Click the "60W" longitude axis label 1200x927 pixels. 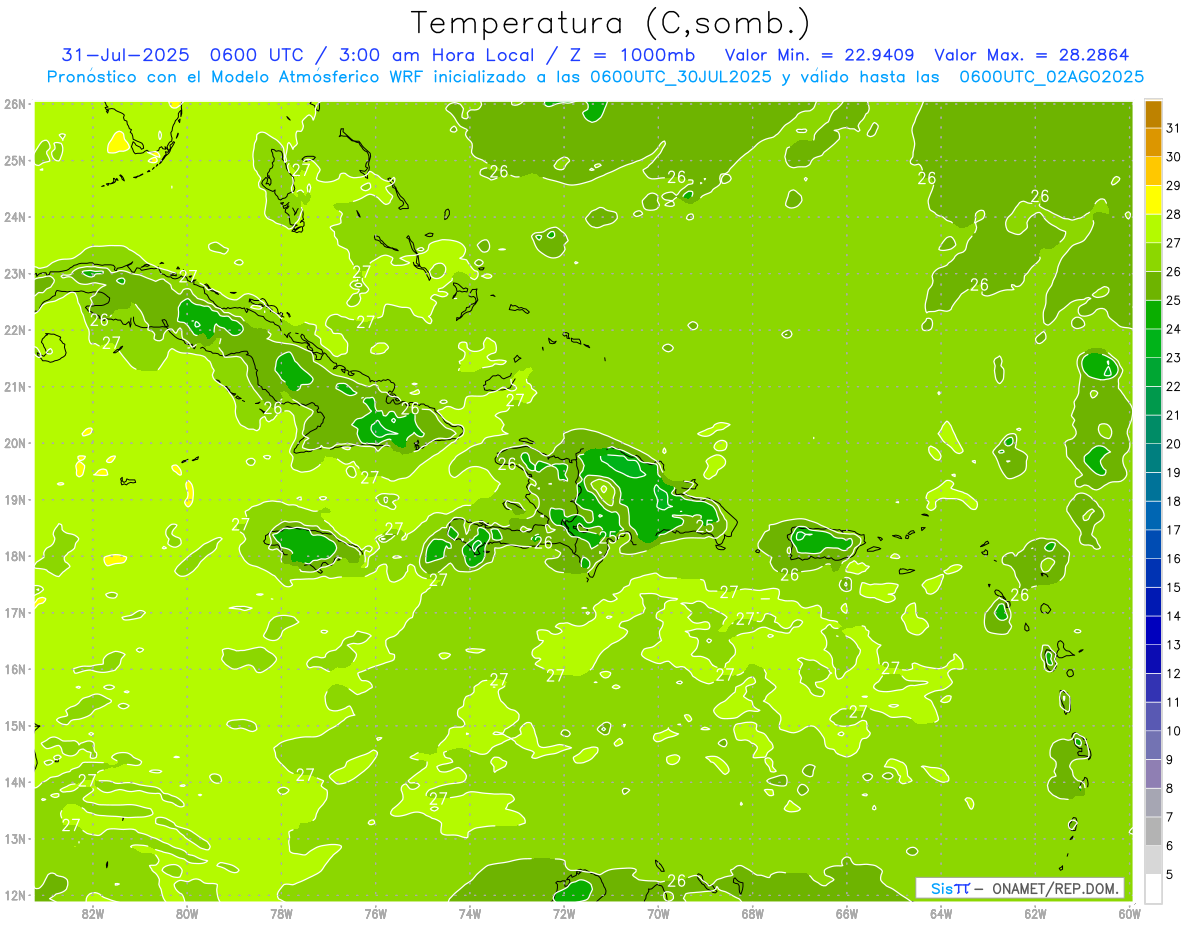pos(1130,913)
